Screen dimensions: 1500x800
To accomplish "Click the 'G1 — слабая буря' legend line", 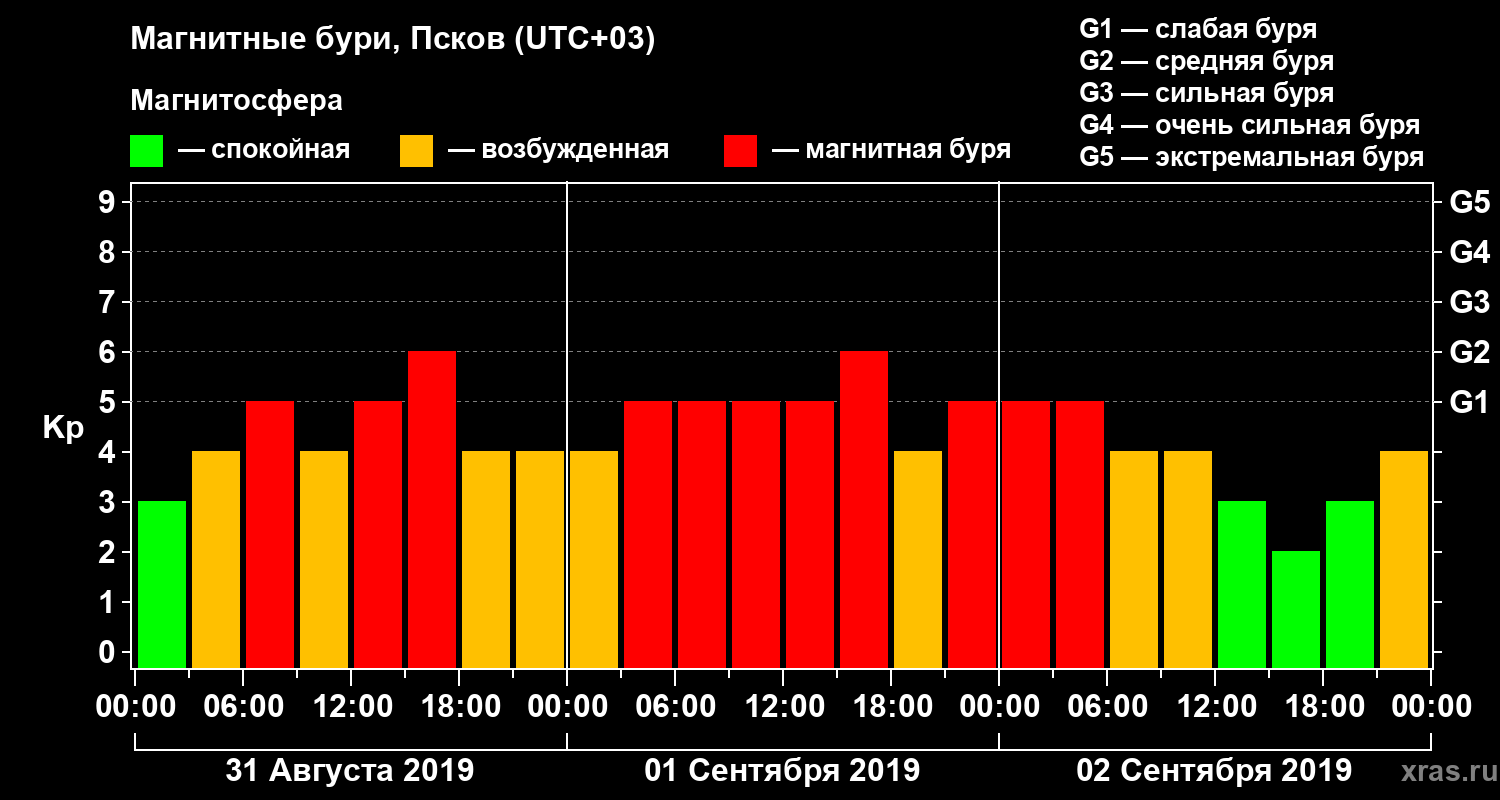I will point(1198,29).
